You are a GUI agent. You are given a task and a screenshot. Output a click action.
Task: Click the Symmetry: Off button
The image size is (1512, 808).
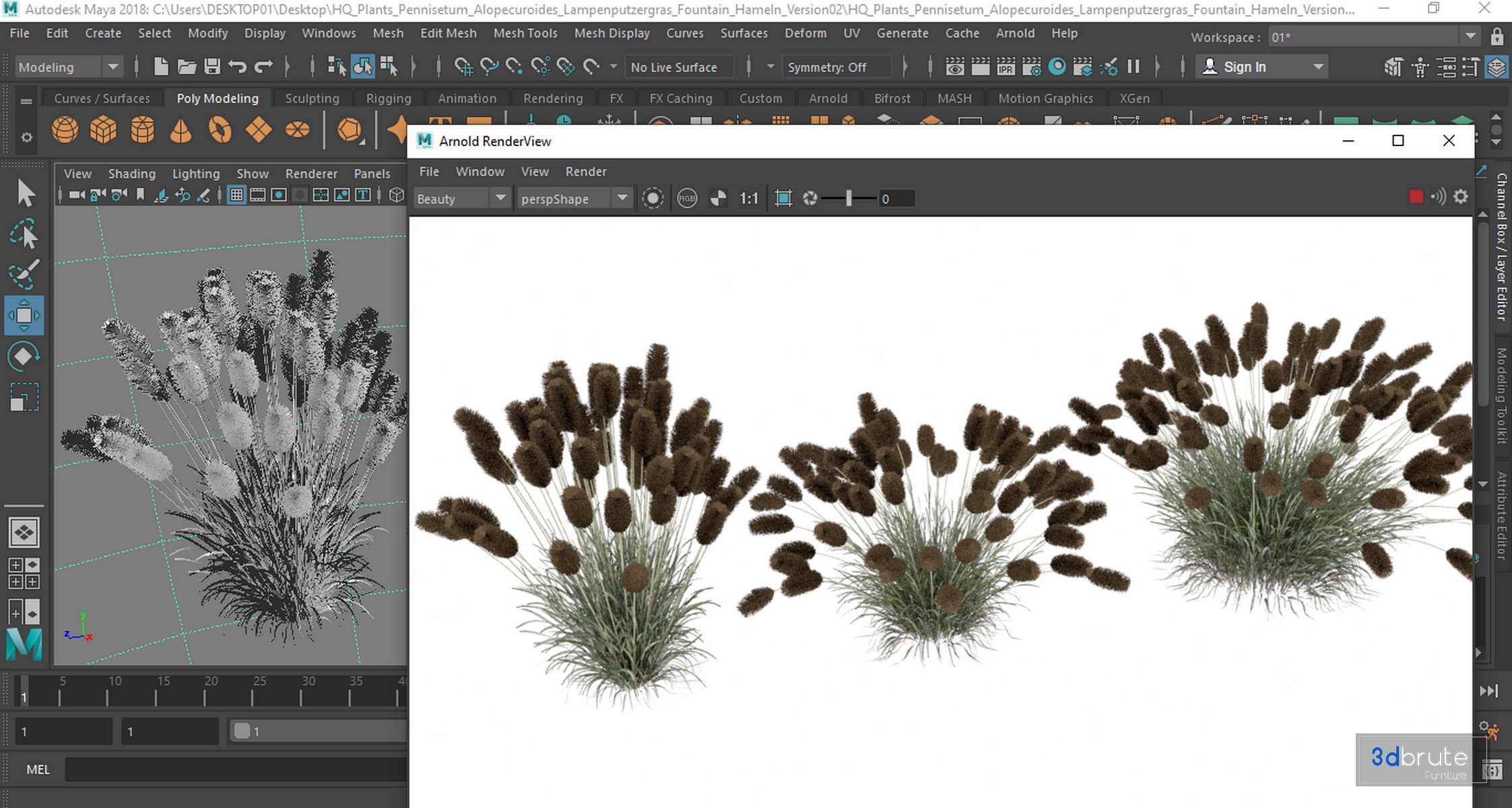click(x=827, y=67)
